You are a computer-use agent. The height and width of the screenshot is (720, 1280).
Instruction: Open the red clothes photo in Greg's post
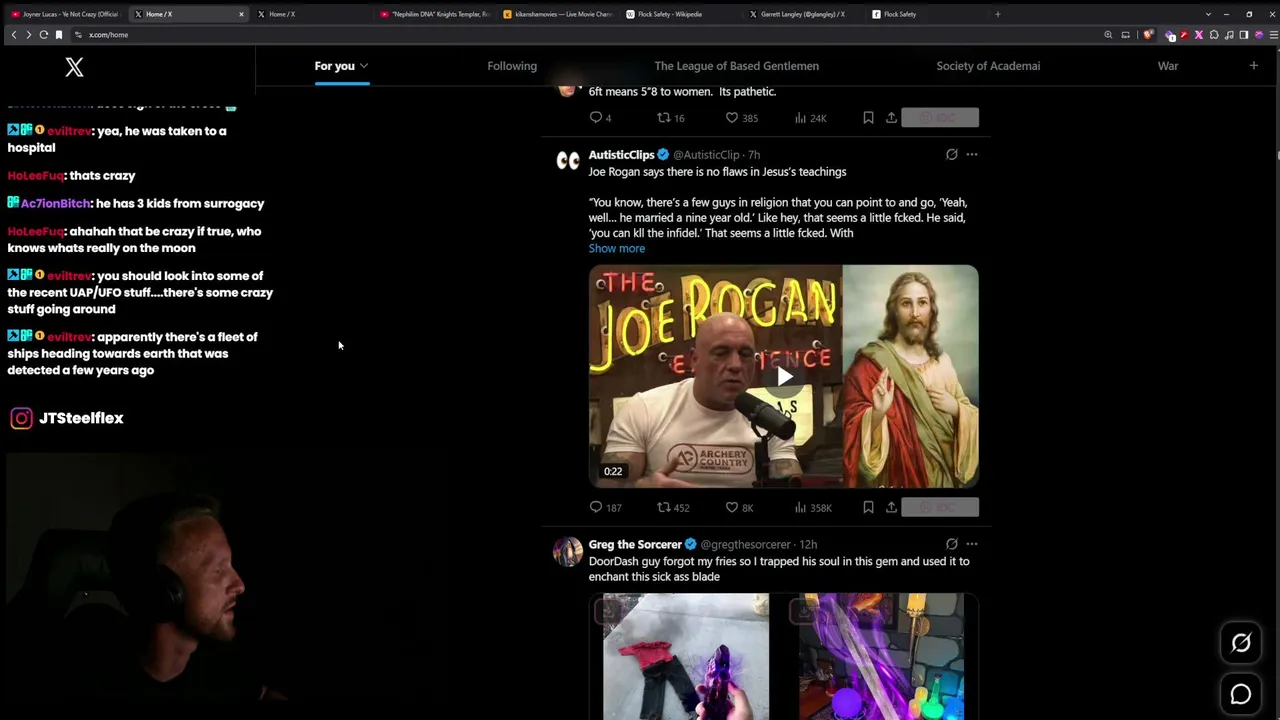coord(686,656)
